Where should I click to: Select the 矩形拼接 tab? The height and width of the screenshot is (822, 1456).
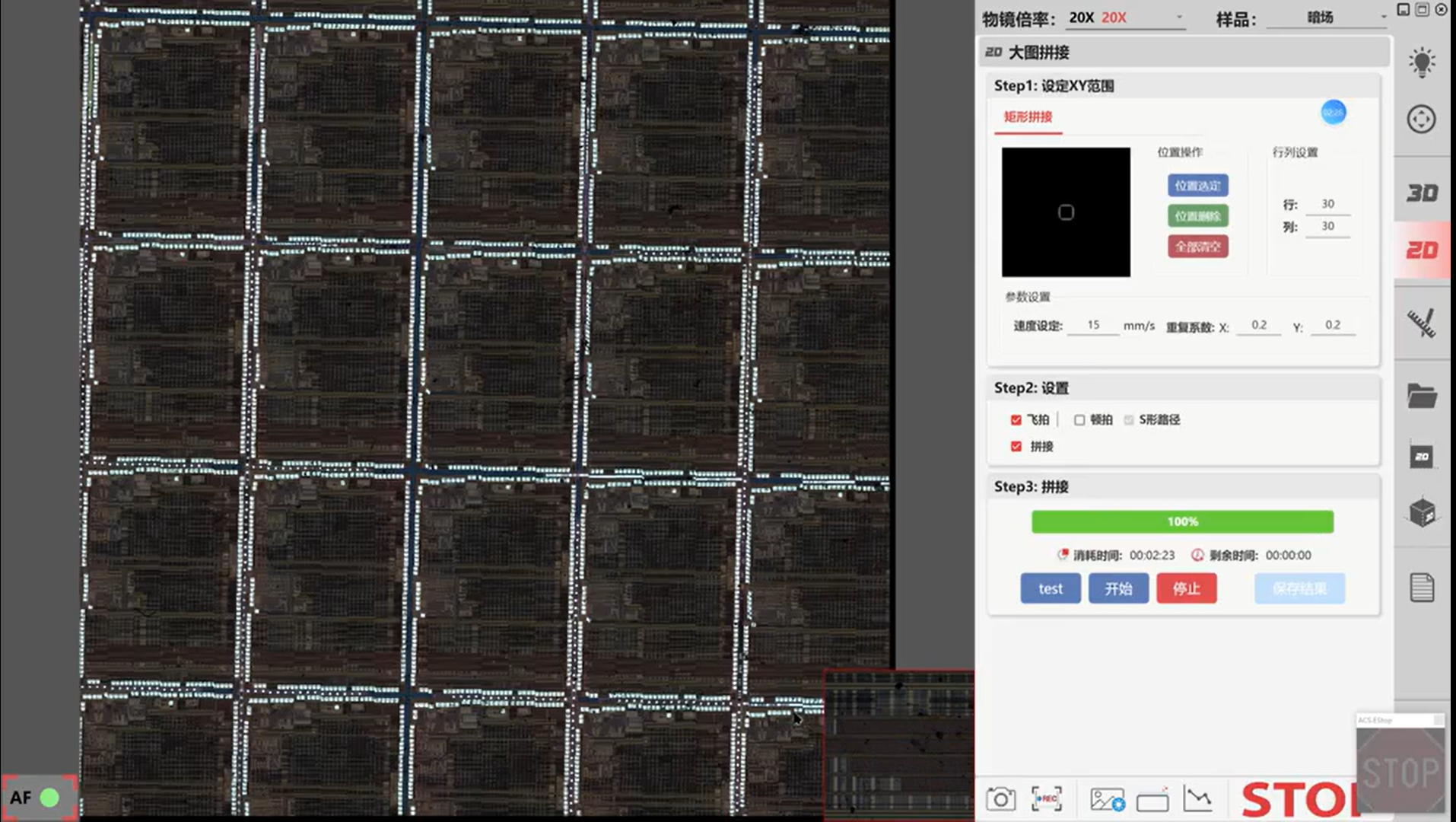(x=1028, y=116)
